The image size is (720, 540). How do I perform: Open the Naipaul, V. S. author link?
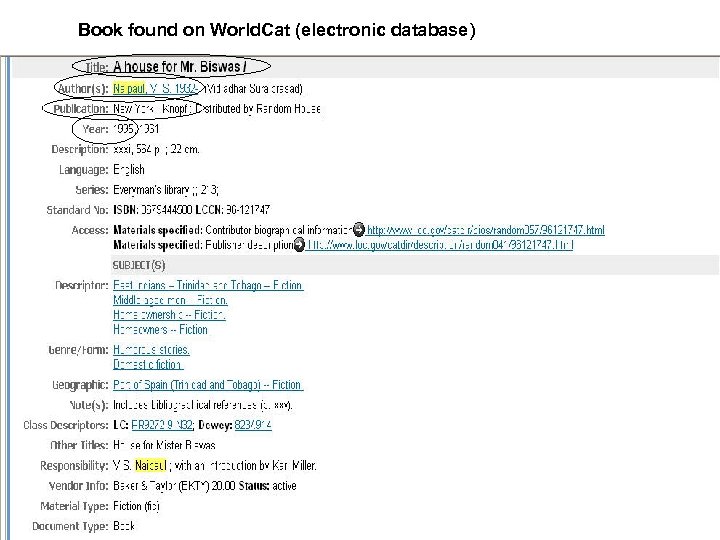pos(154,88)
